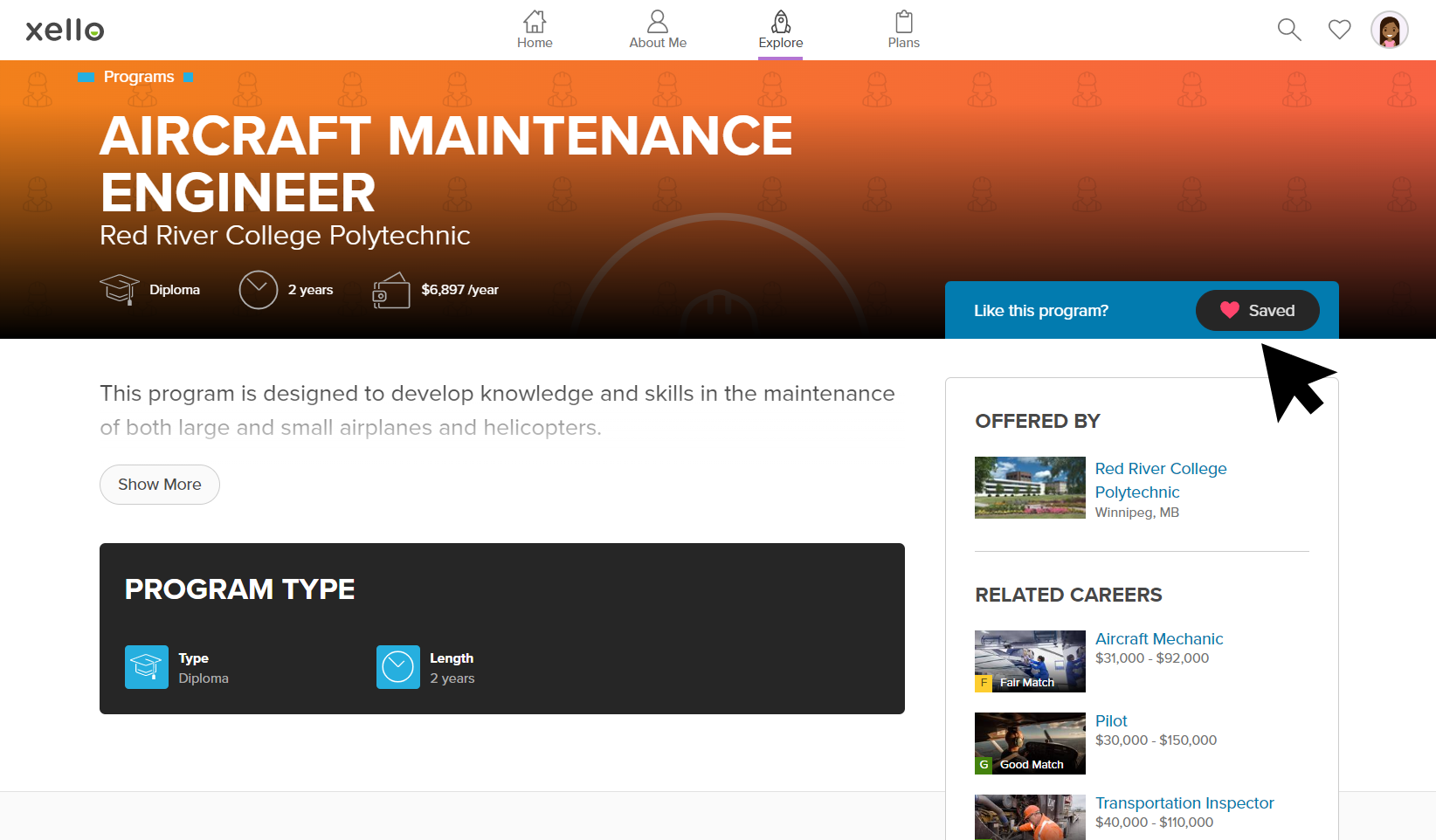Click the 'Related Careers' heading
Viewport: 1436px width, 840px height.
tap(1068, 596)
